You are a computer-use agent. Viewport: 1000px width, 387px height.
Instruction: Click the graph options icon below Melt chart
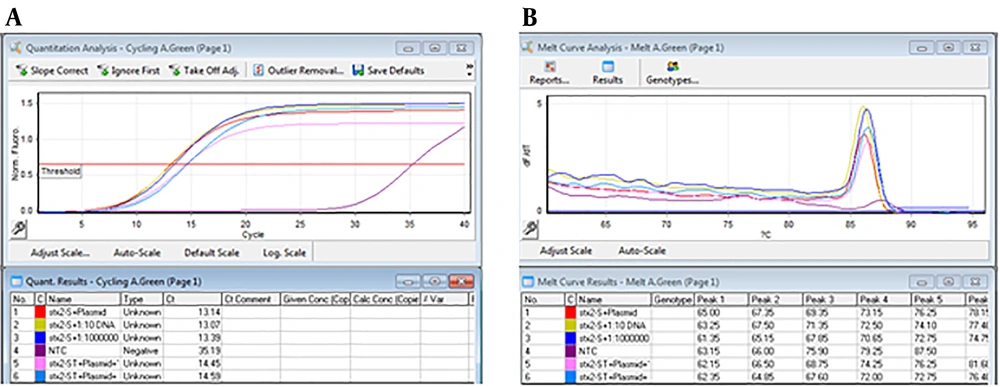529,228
